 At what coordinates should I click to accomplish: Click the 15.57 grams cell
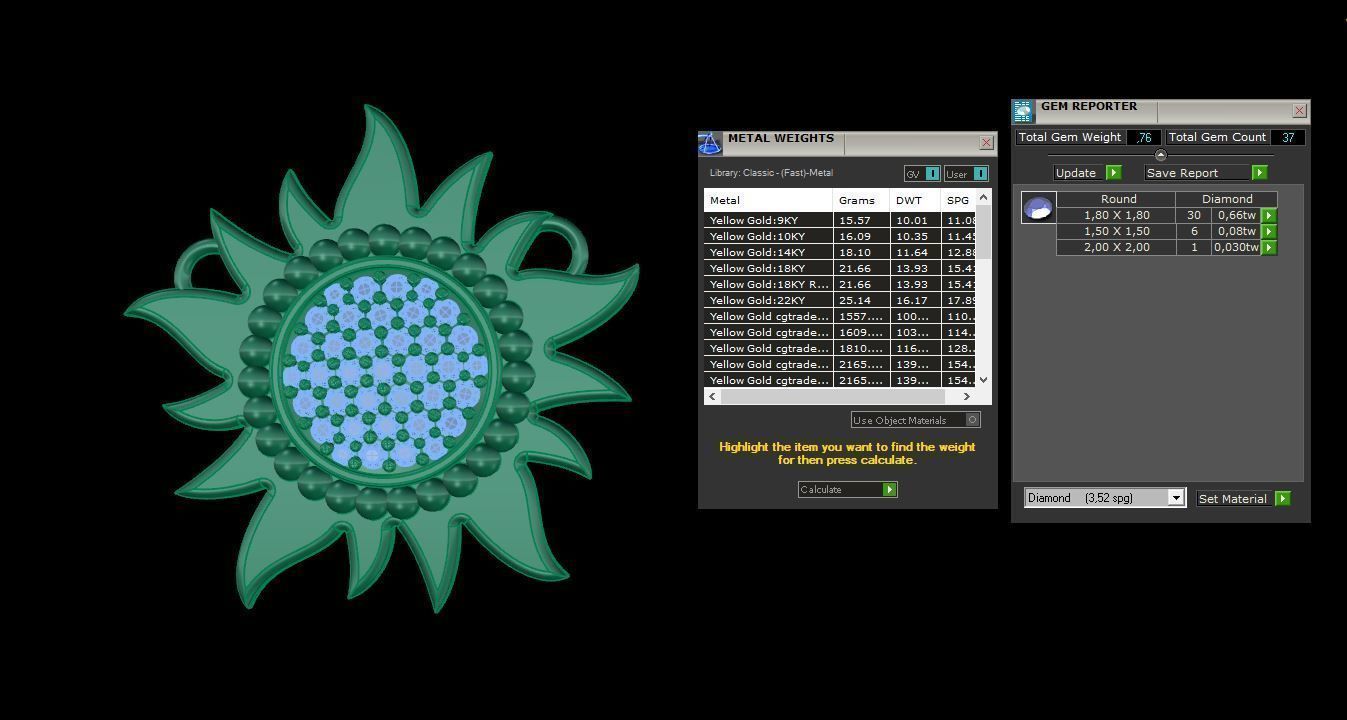click(x=861, y=220)
